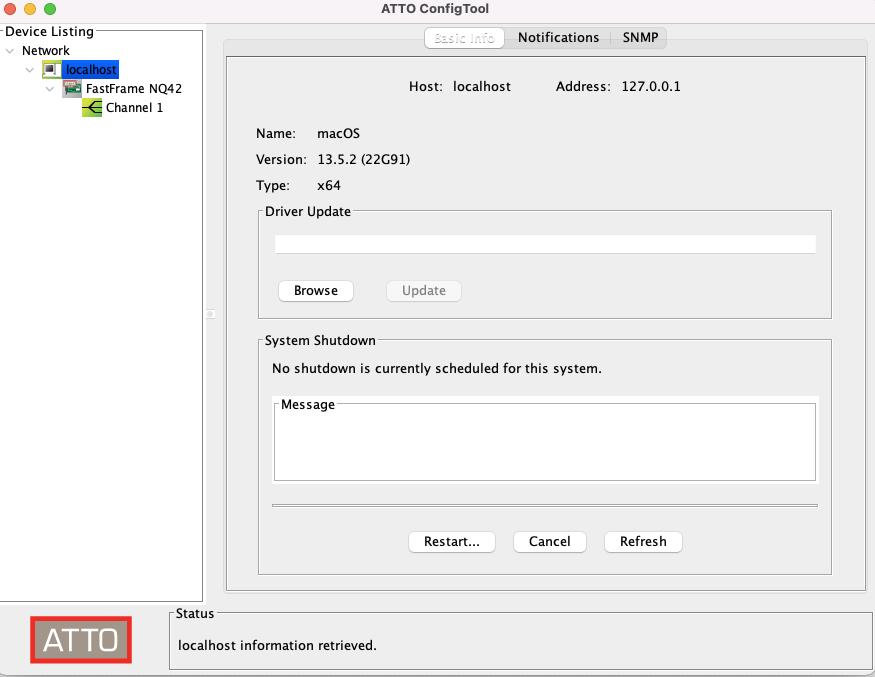Open the SNMP tab

click(x=640, y=38)
